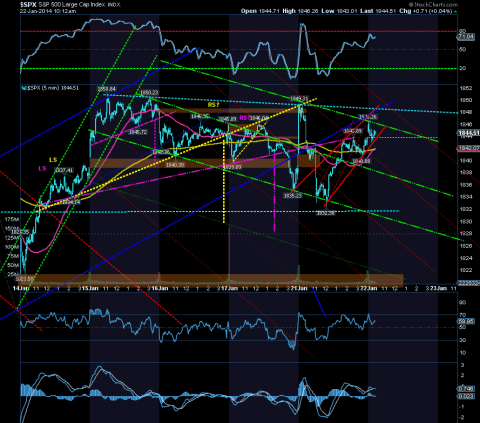Viewport: 480px width, 423px height.
Task: Click the 0.023 MACD histogram tag
Action: click(x=466, y=396)
